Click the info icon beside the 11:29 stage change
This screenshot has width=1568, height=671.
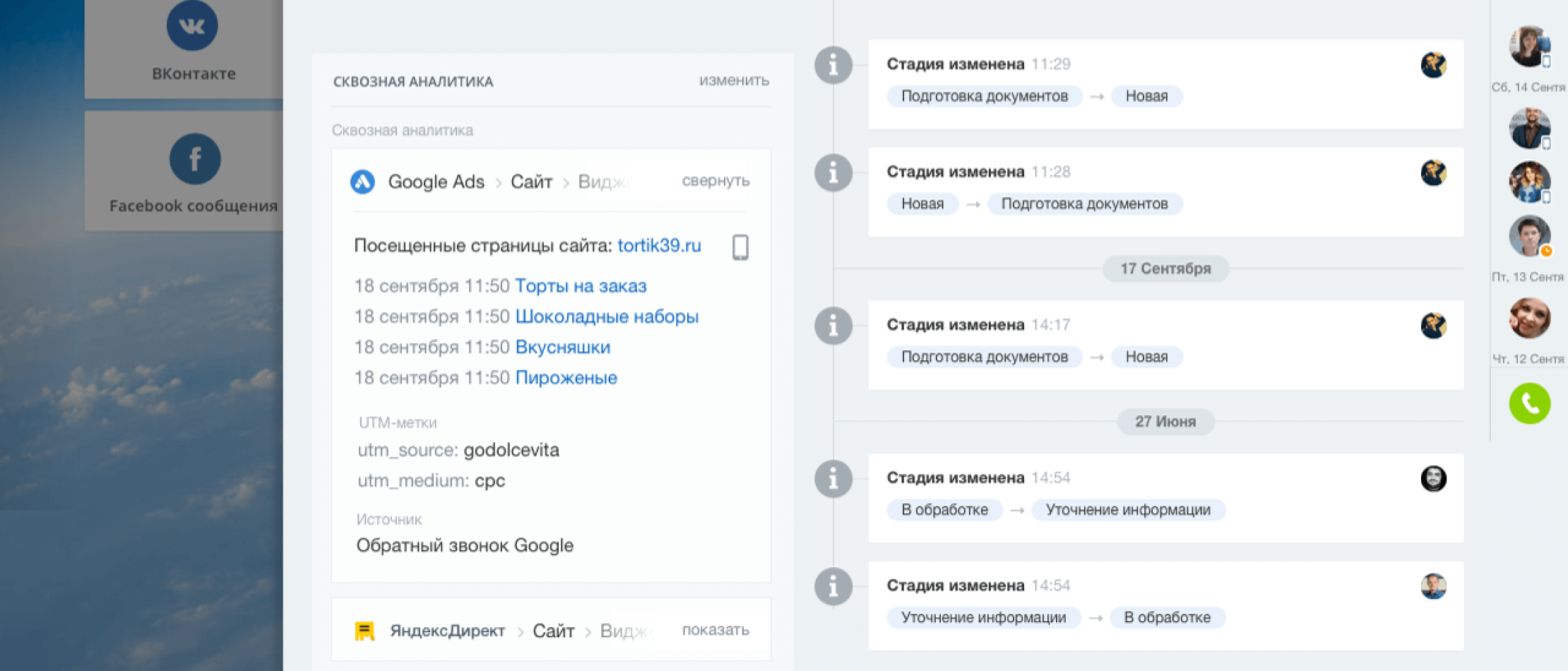point(833,65)
